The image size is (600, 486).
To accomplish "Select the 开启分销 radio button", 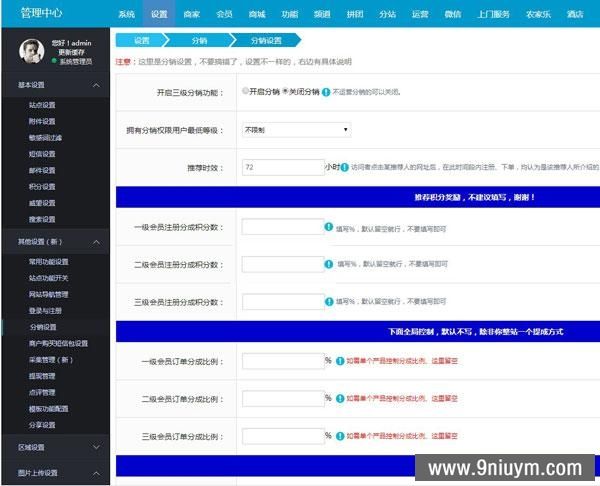I will (x=245, y=91).
